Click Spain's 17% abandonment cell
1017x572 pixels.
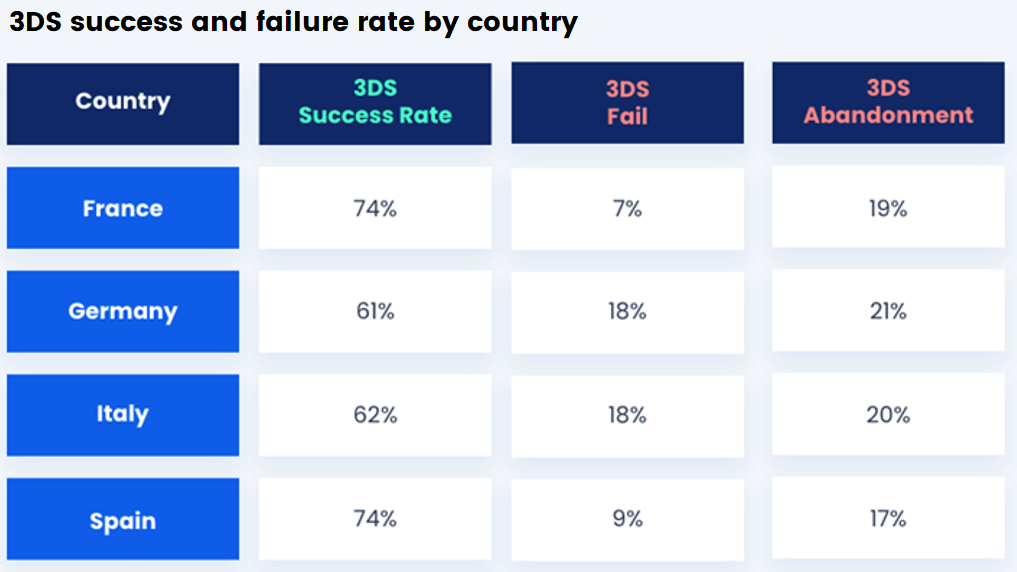[x=888, y=519]
